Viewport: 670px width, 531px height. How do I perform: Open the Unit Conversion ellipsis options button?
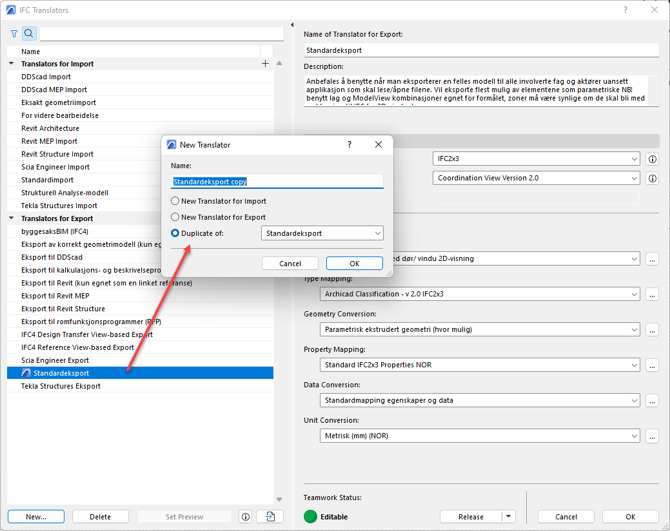click(652, 436)
